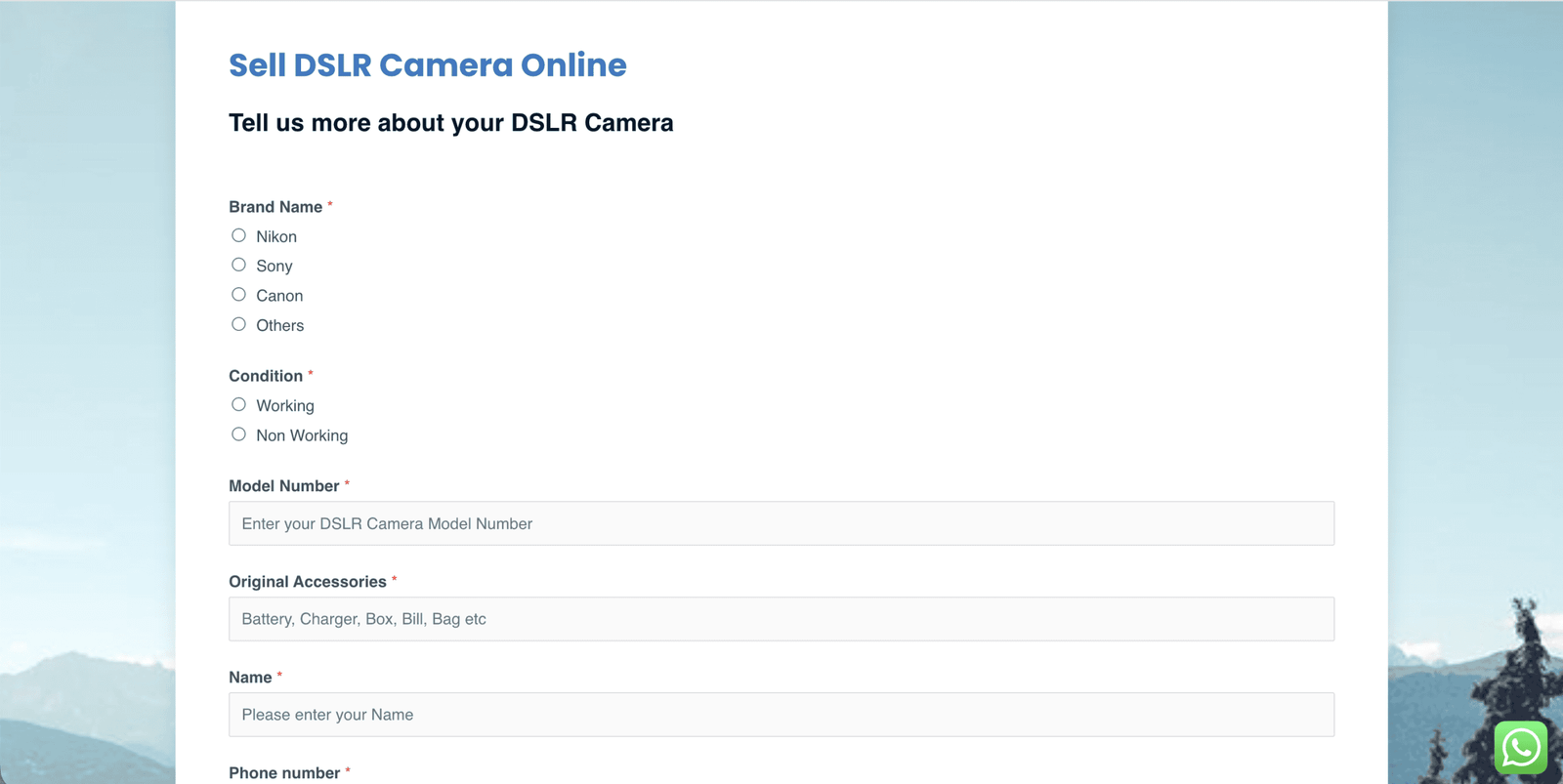The image size is (1563, 784).
Task: Choose Canon as the brand
Action: [238, 294]
